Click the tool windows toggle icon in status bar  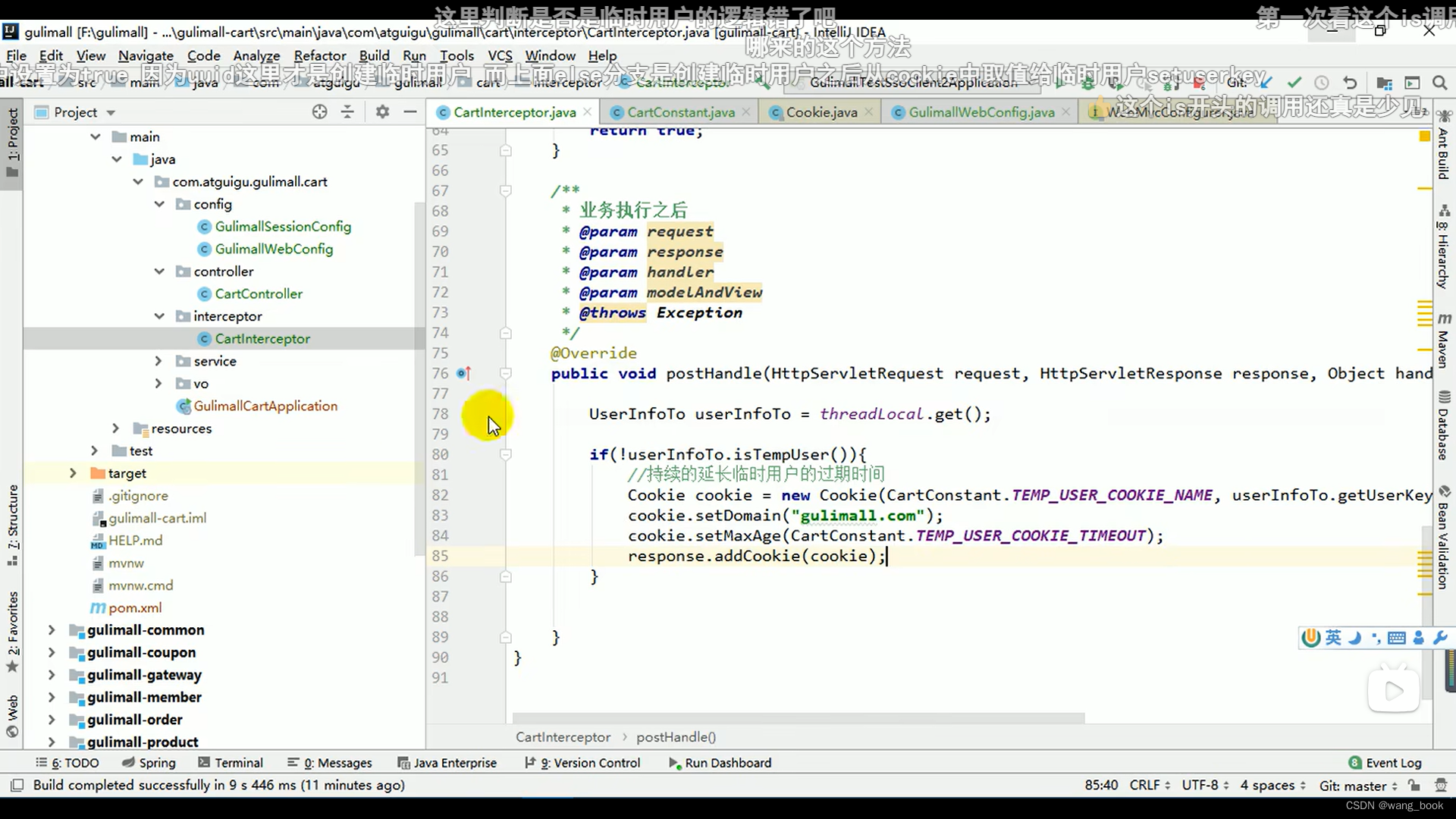click(17, 785)
